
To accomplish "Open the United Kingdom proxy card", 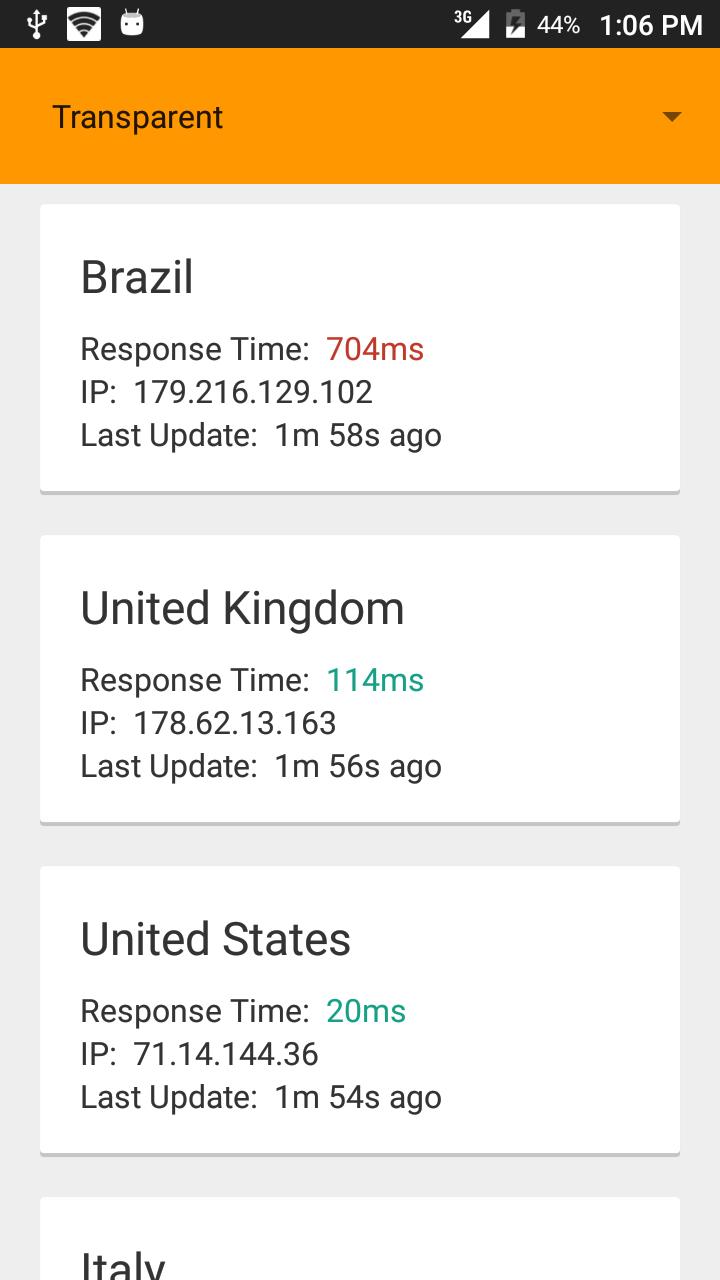I will (360, 679).
